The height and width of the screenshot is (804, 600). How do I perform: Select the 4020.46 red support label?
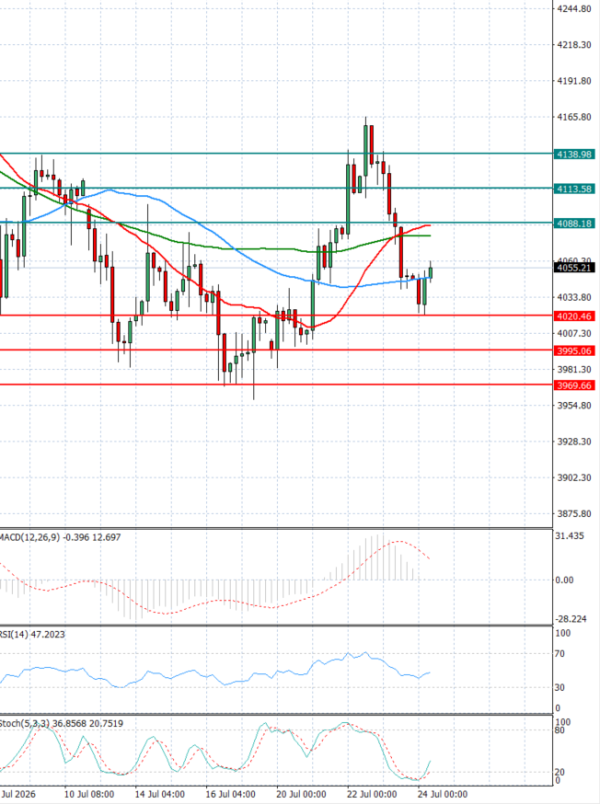[x=574, y=316]
